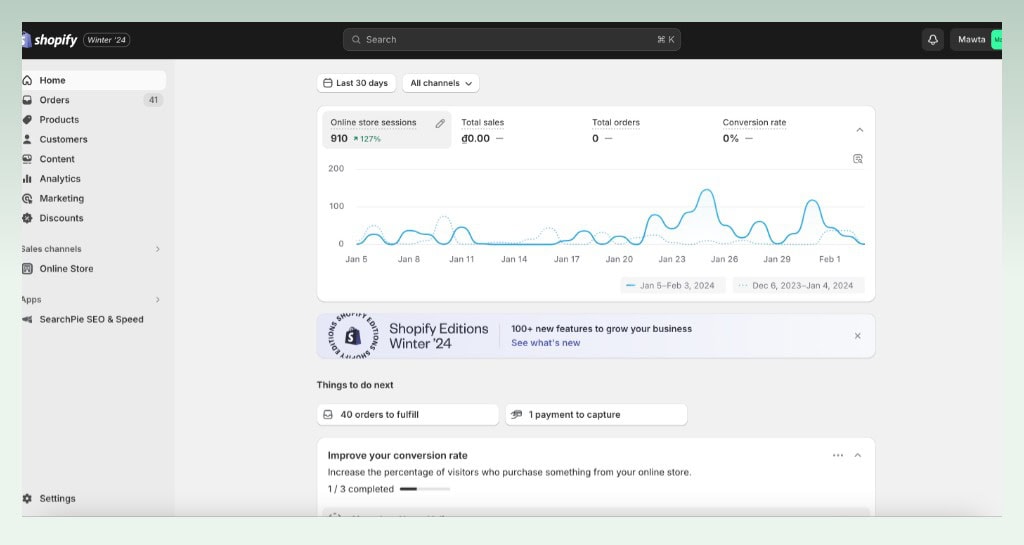The width and height of the screenshot is (1024, 545).
Task: Collapse the Improve your conversion rate card
Action: tap(857, 455)
